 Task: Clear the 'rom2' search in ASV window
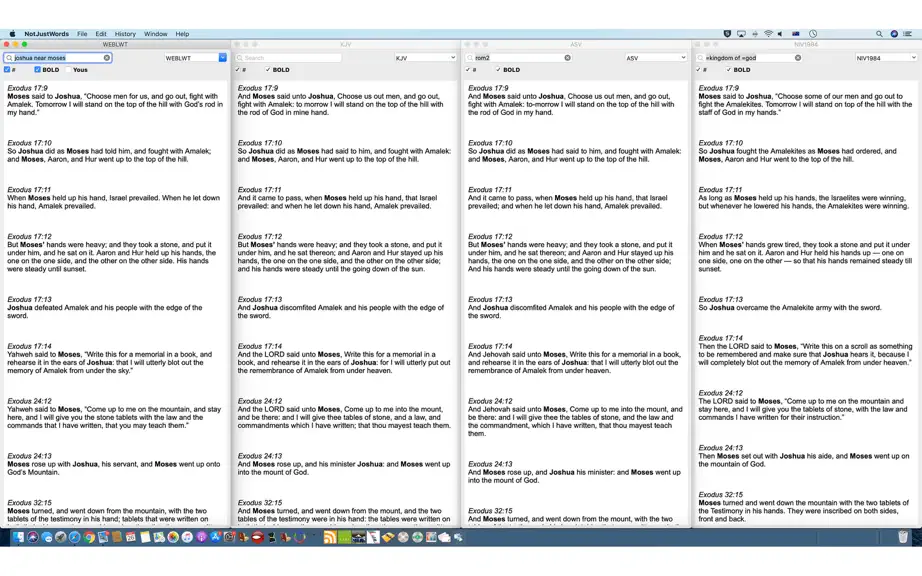567,58
